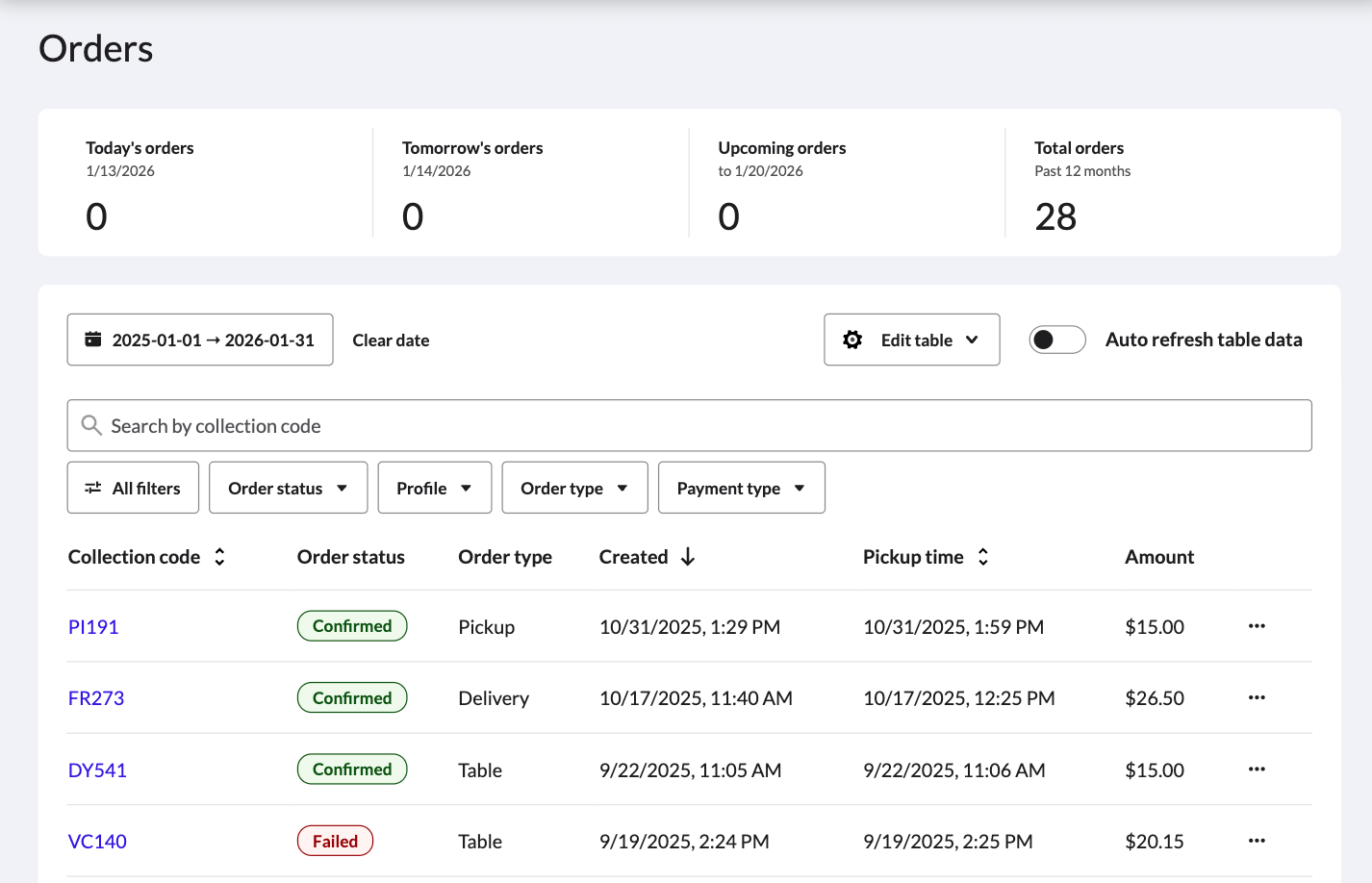The height and width of the screenshot is (883, 1372).
Task: Click the collection code search field
Action: [x=689, y=424]
